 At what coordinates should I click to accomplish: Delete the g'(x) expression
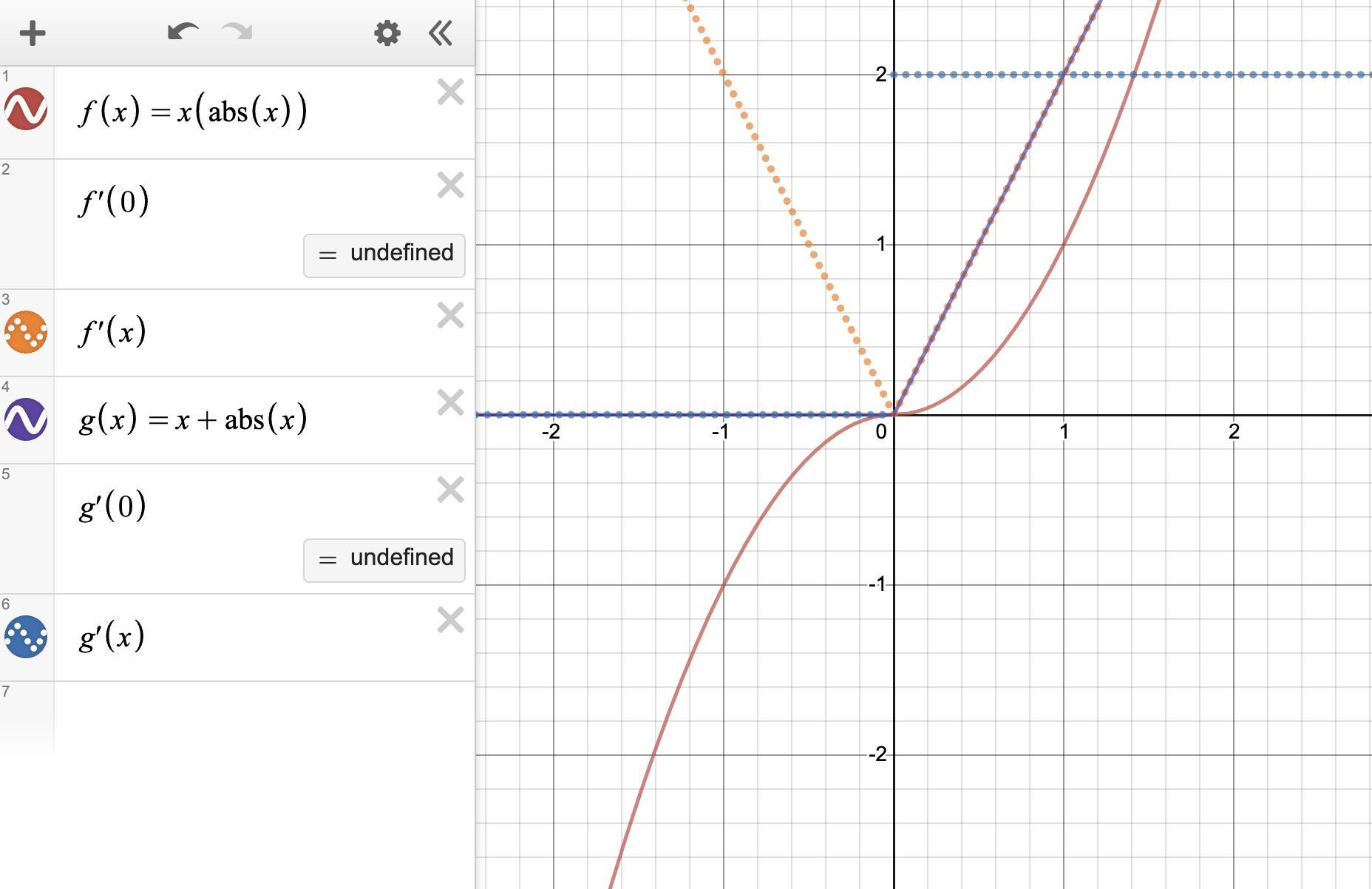[x=450, y=621]
